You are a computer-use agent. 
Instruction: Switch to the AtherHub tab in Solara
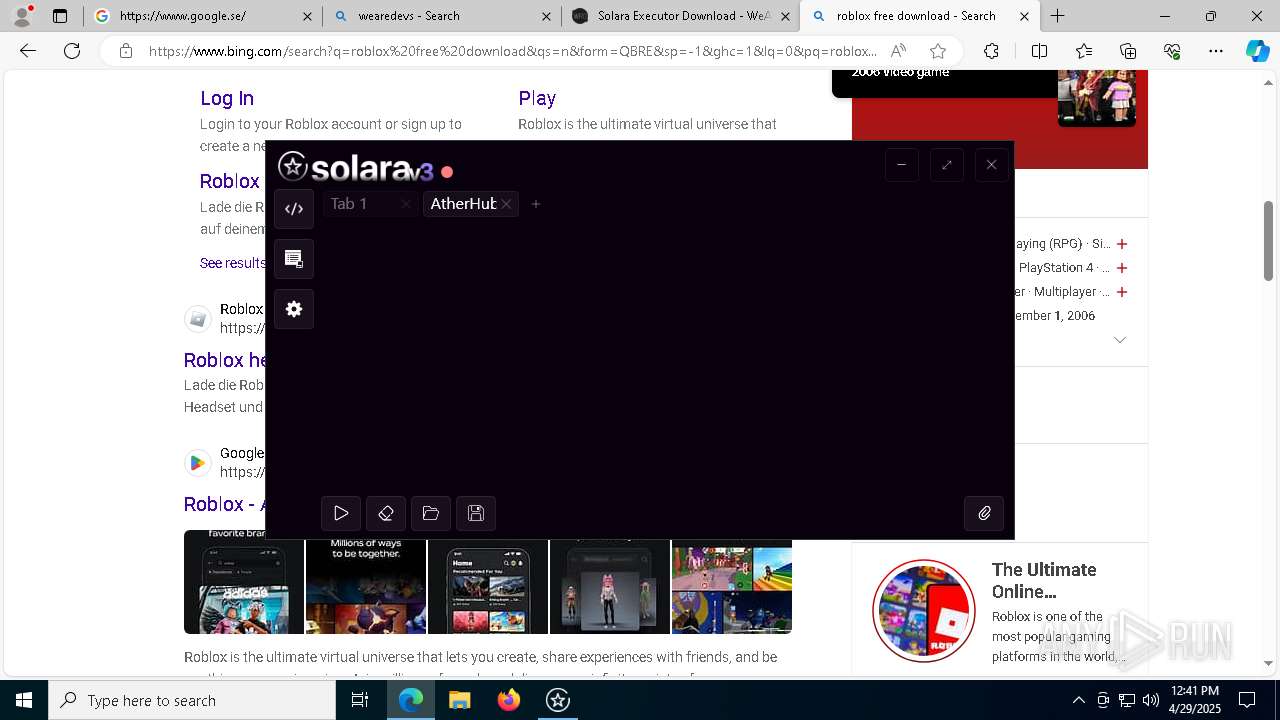click(463, 204)
